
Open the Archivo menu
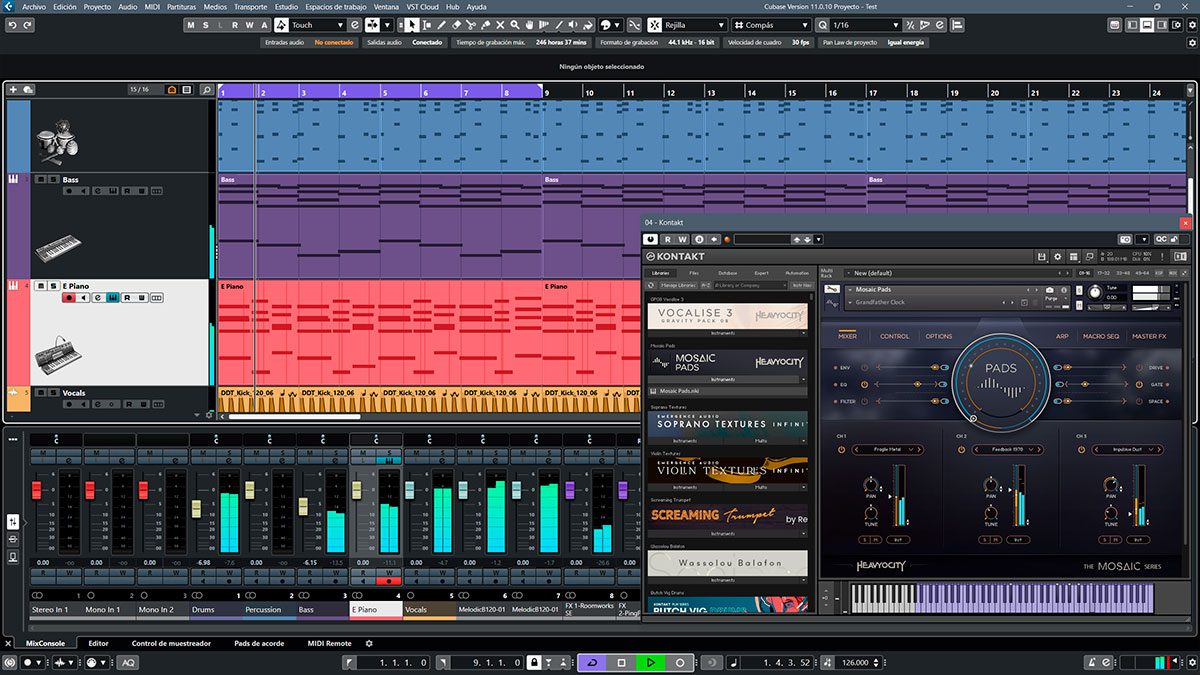(33, 6)
